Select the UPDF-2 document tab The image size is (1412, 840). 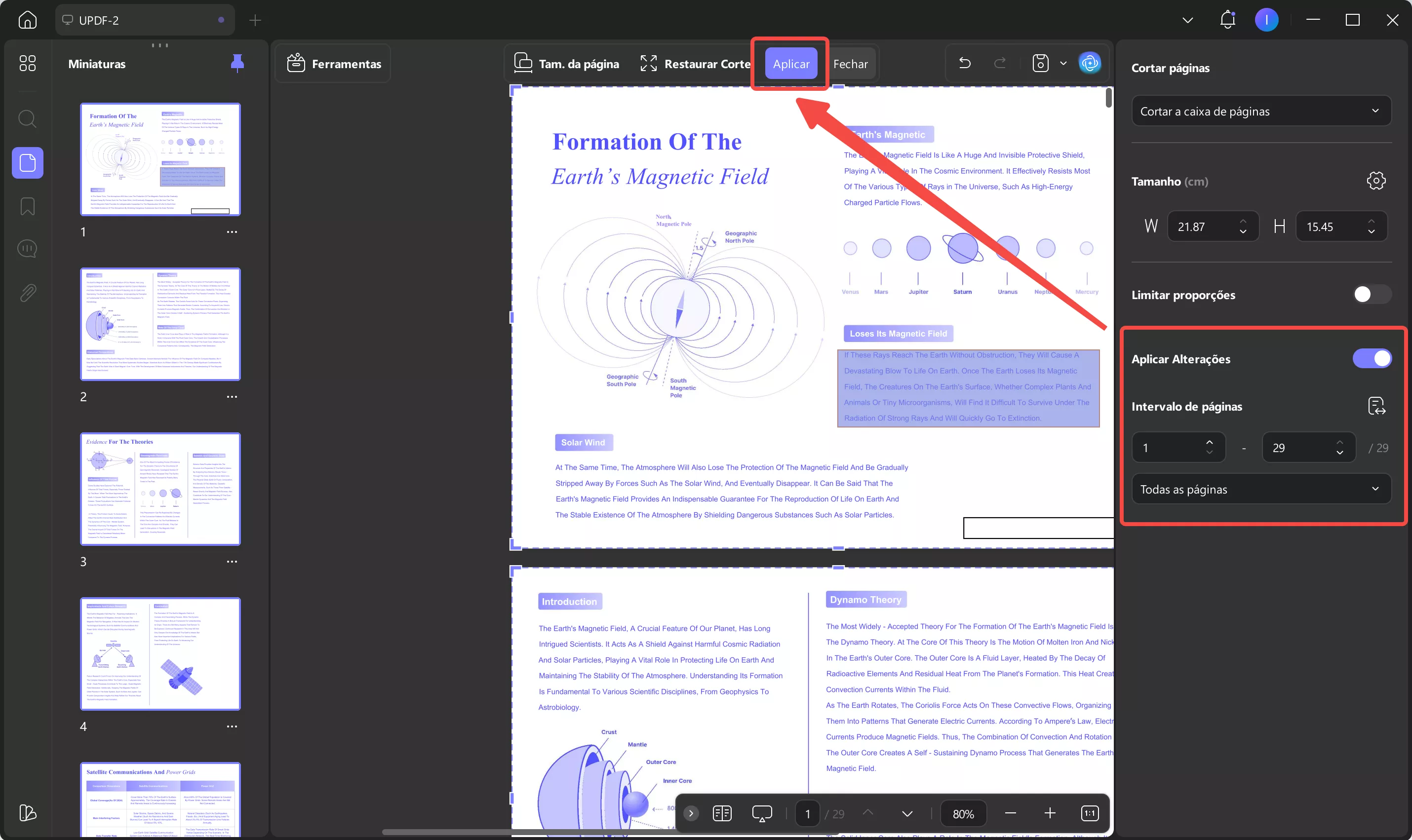click(x=144, y=20)
